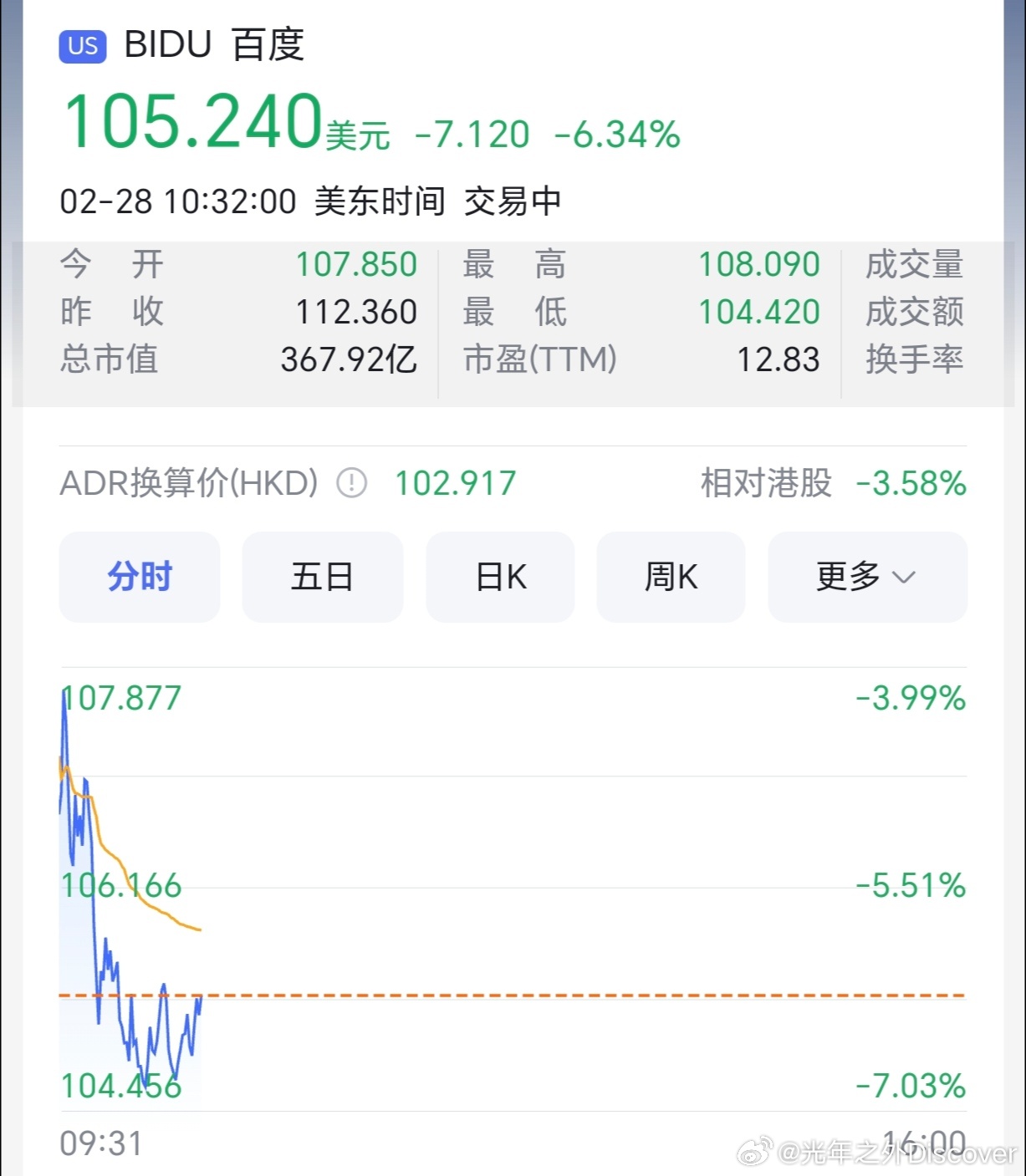Tap market cap value 367.92亿
The image size is (1026, 1176).
pyautogui.click(x=349, y=360)
